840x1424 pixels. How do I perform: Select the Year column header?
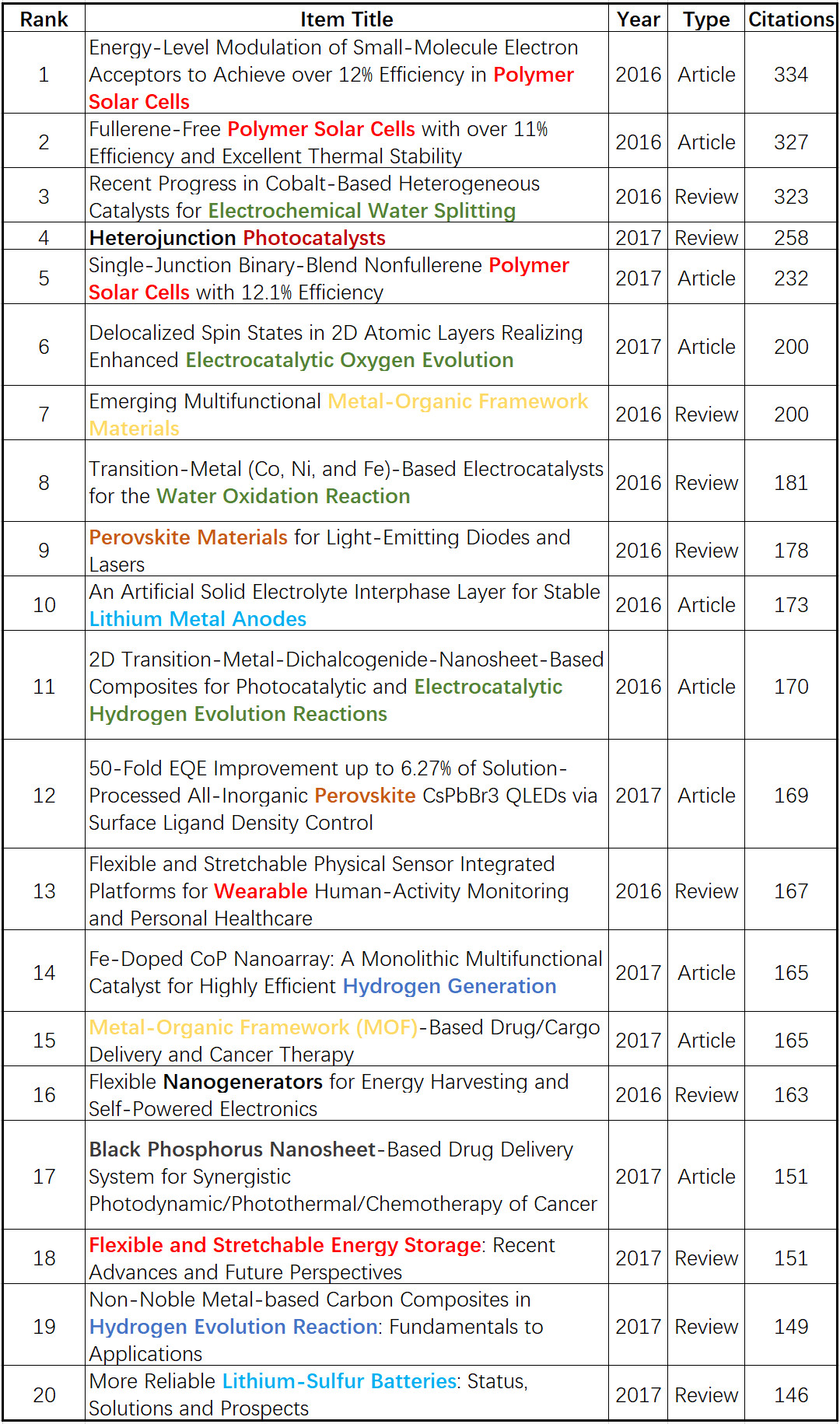pos(638,19)
